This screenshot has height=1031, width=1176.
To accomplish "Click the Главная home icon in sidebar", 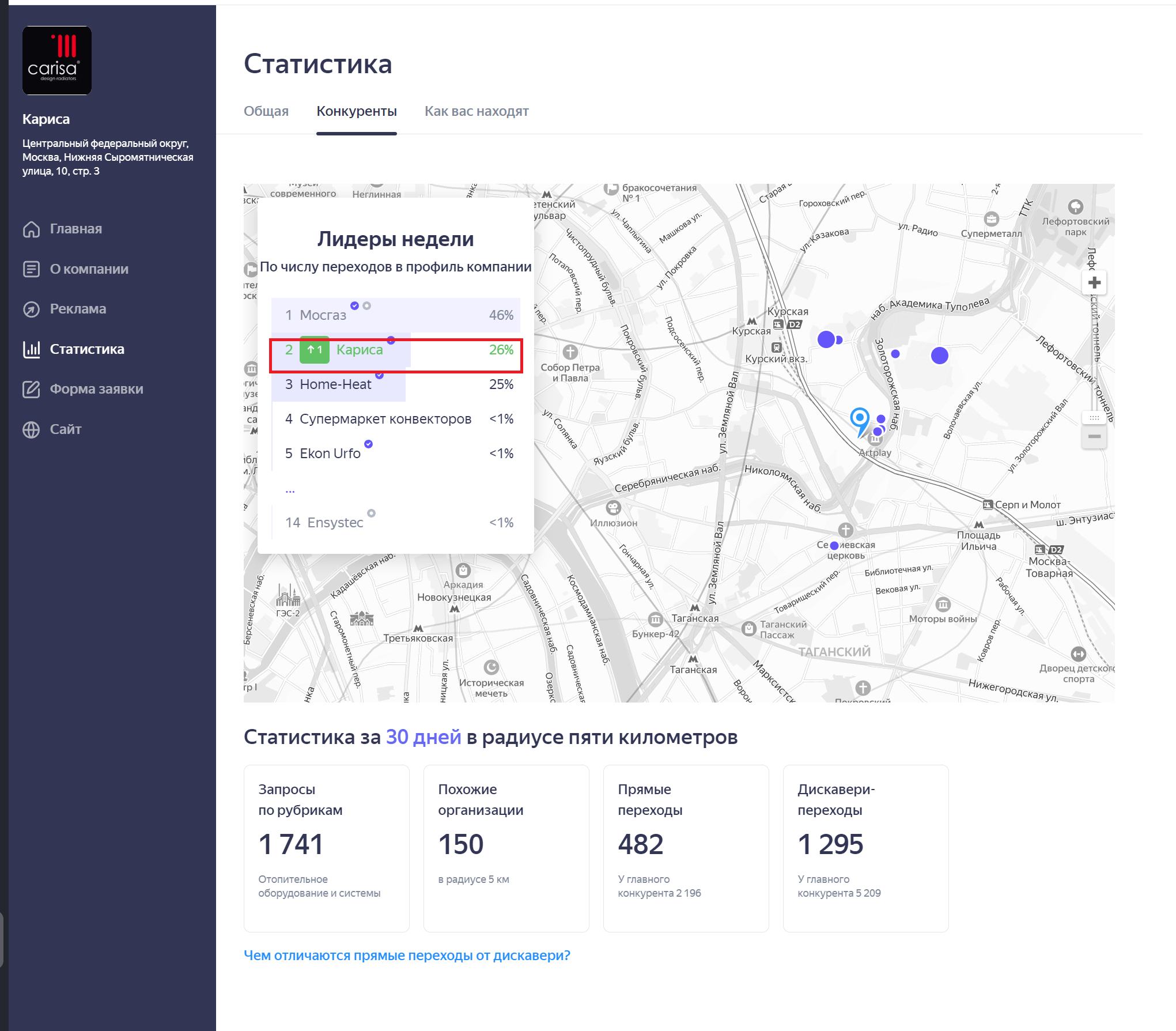I will [31, 229].
